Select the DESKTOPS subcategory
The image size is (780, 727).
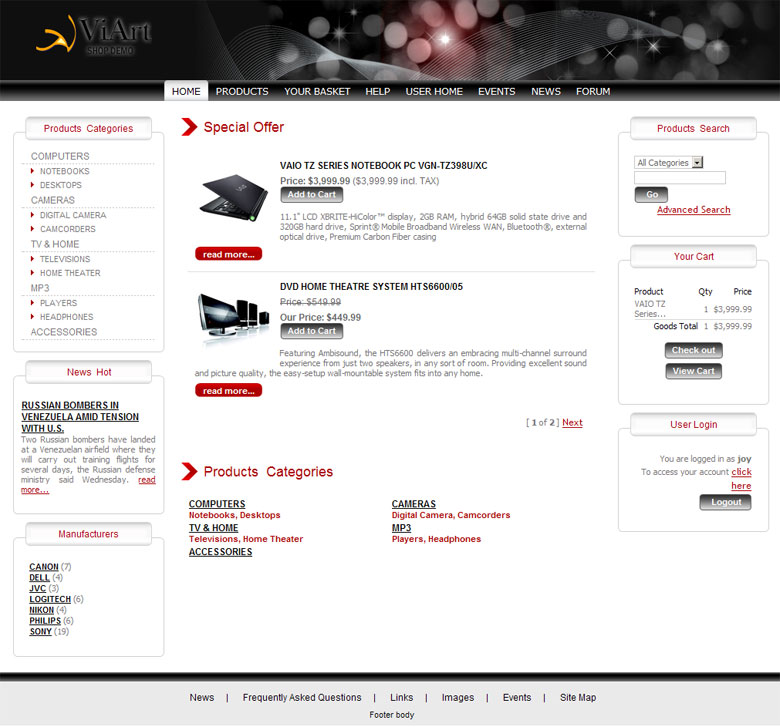pyautogui.click(x=61, y=185)
